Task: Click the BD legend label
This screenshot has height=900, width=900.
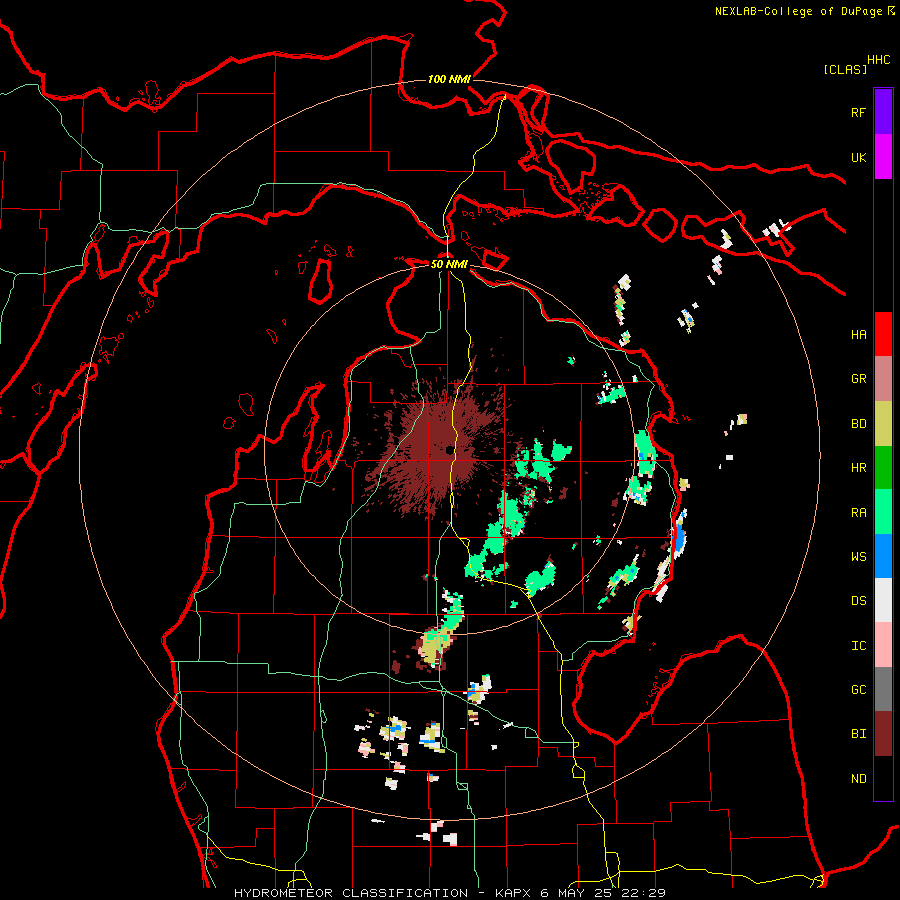Action: click(x=858, y=424)
